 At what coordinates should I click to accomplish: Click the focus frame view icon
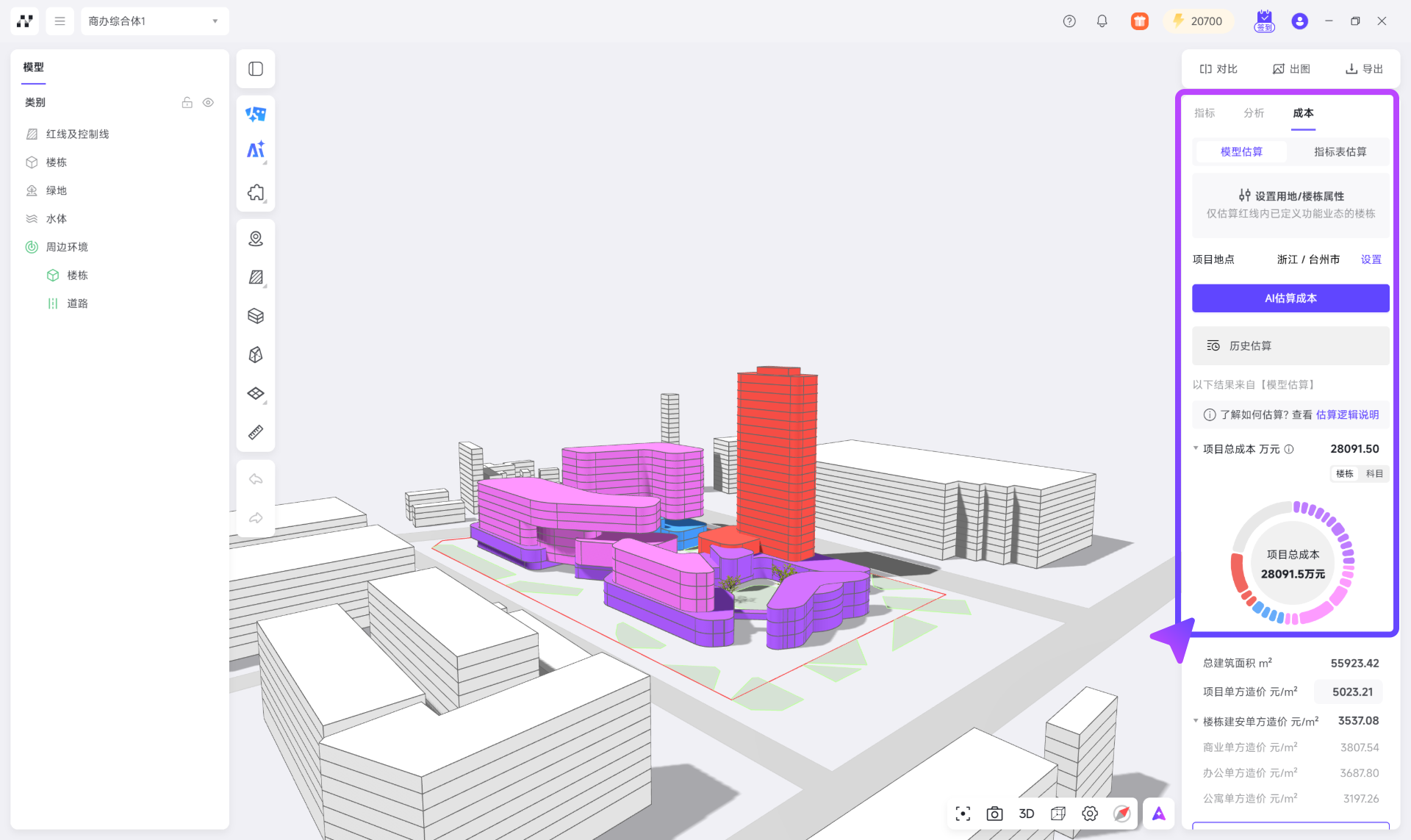963,814
